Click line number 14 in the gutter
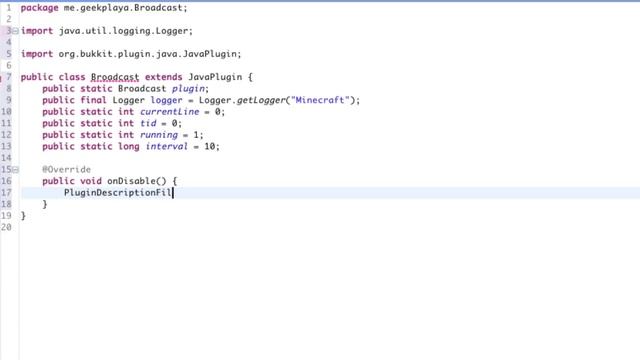 (x=6, y=158)
